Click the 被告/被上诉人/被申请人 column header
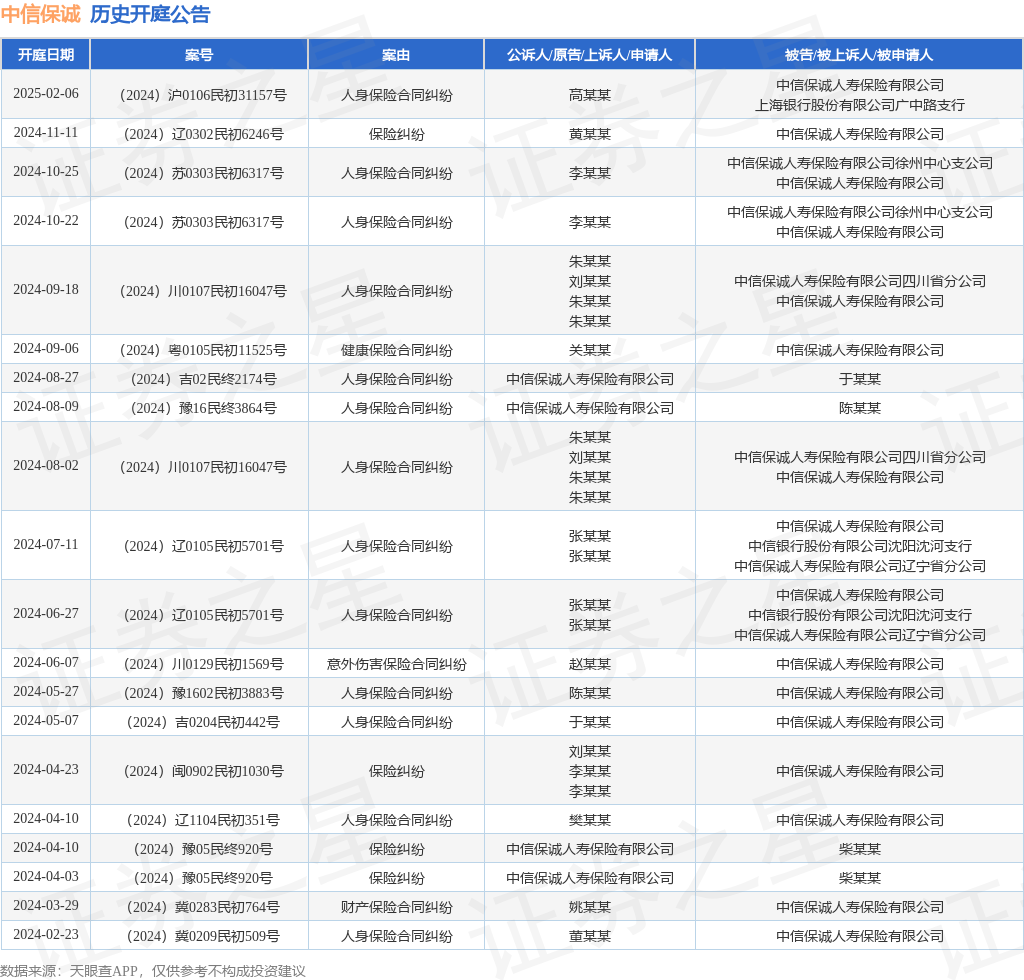 859,55
